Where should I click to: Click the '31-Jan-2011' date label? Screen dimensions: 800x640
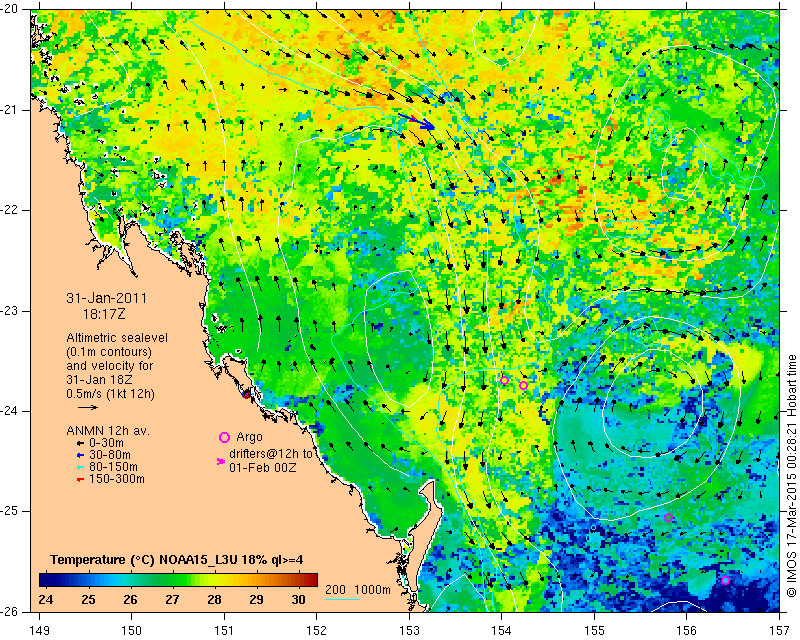(x=107, y=299)
